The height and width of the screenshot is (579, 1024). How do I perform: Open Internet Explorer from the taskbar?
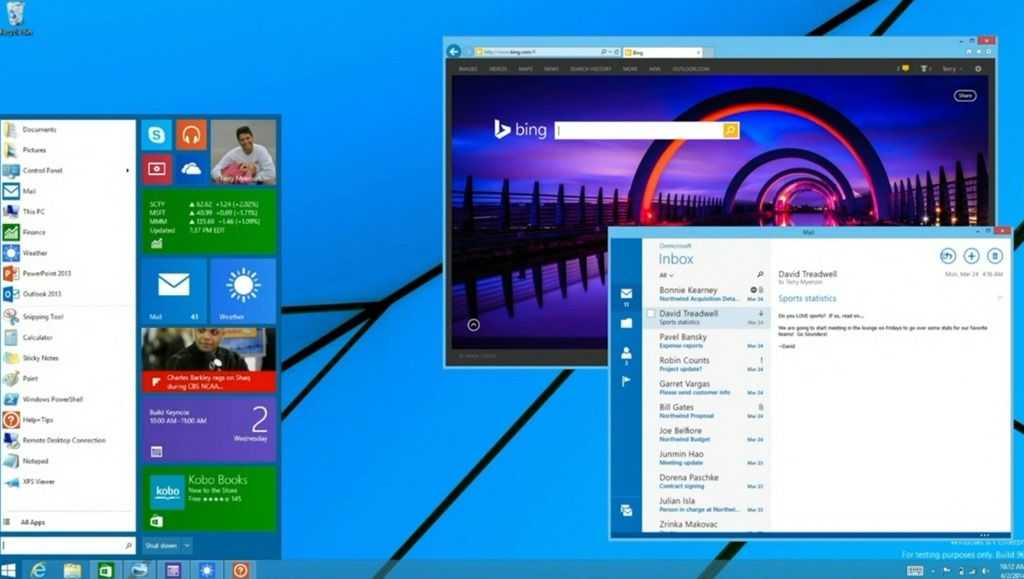39,570
